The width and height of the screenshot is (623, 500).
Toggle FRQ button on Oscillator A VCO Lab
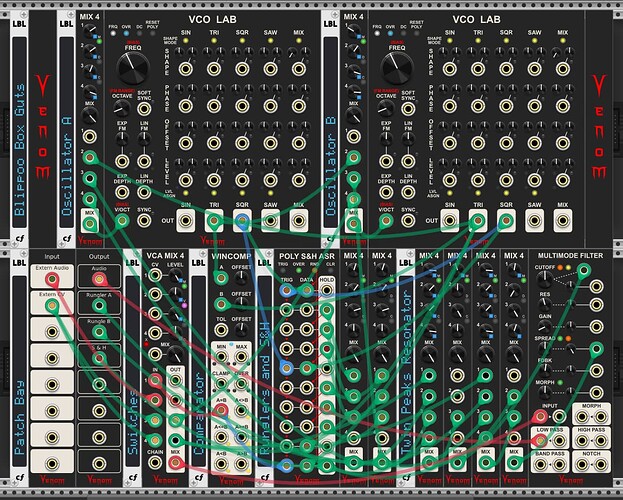[113, 33]
